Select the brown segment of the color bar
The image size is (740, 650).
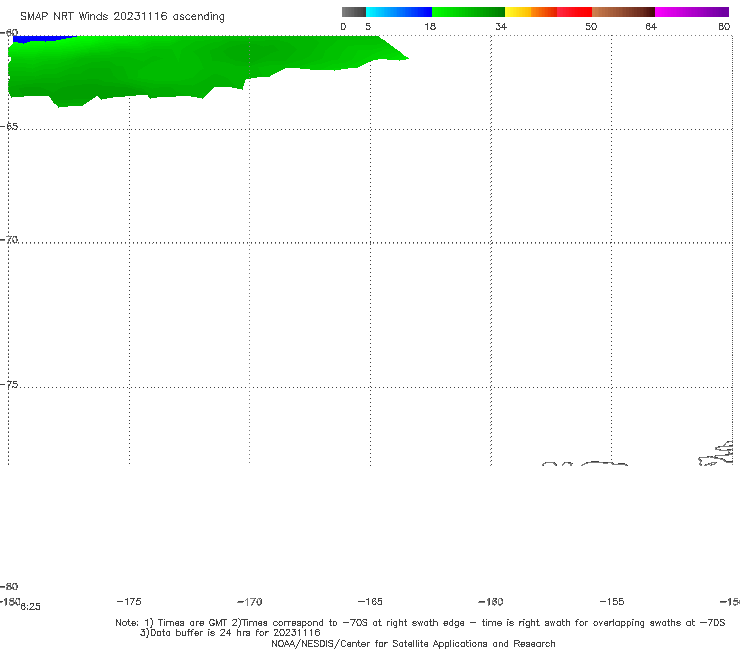[623, 12]
